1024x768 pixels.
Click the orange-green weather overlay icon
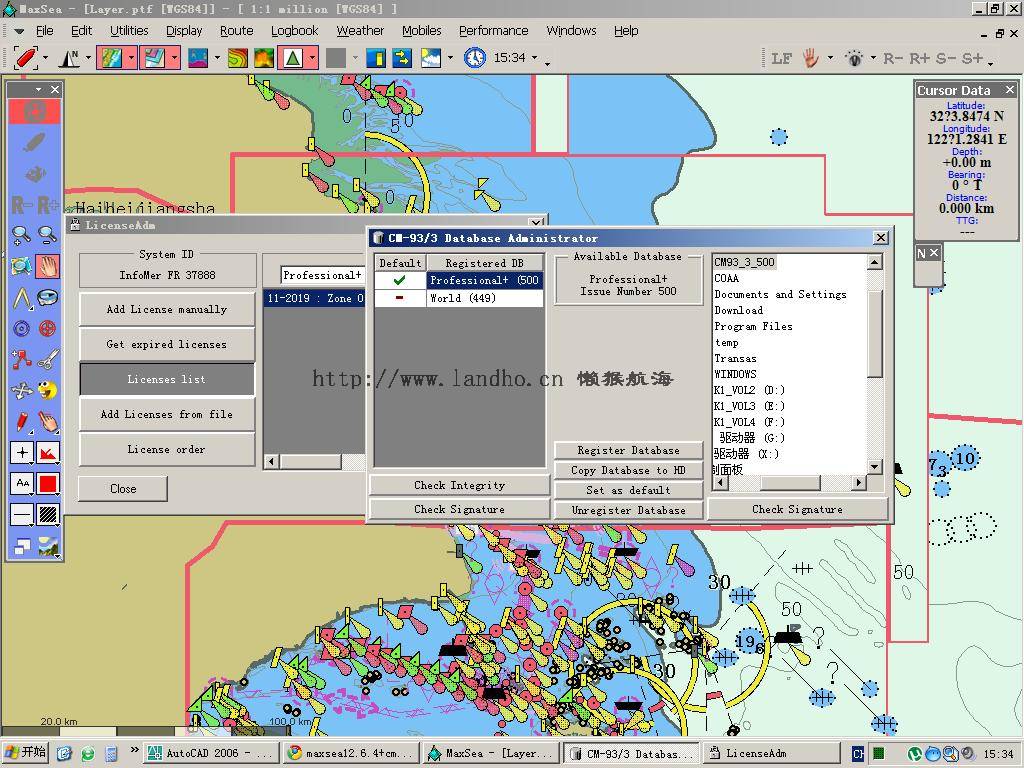(x=264, y=58)
